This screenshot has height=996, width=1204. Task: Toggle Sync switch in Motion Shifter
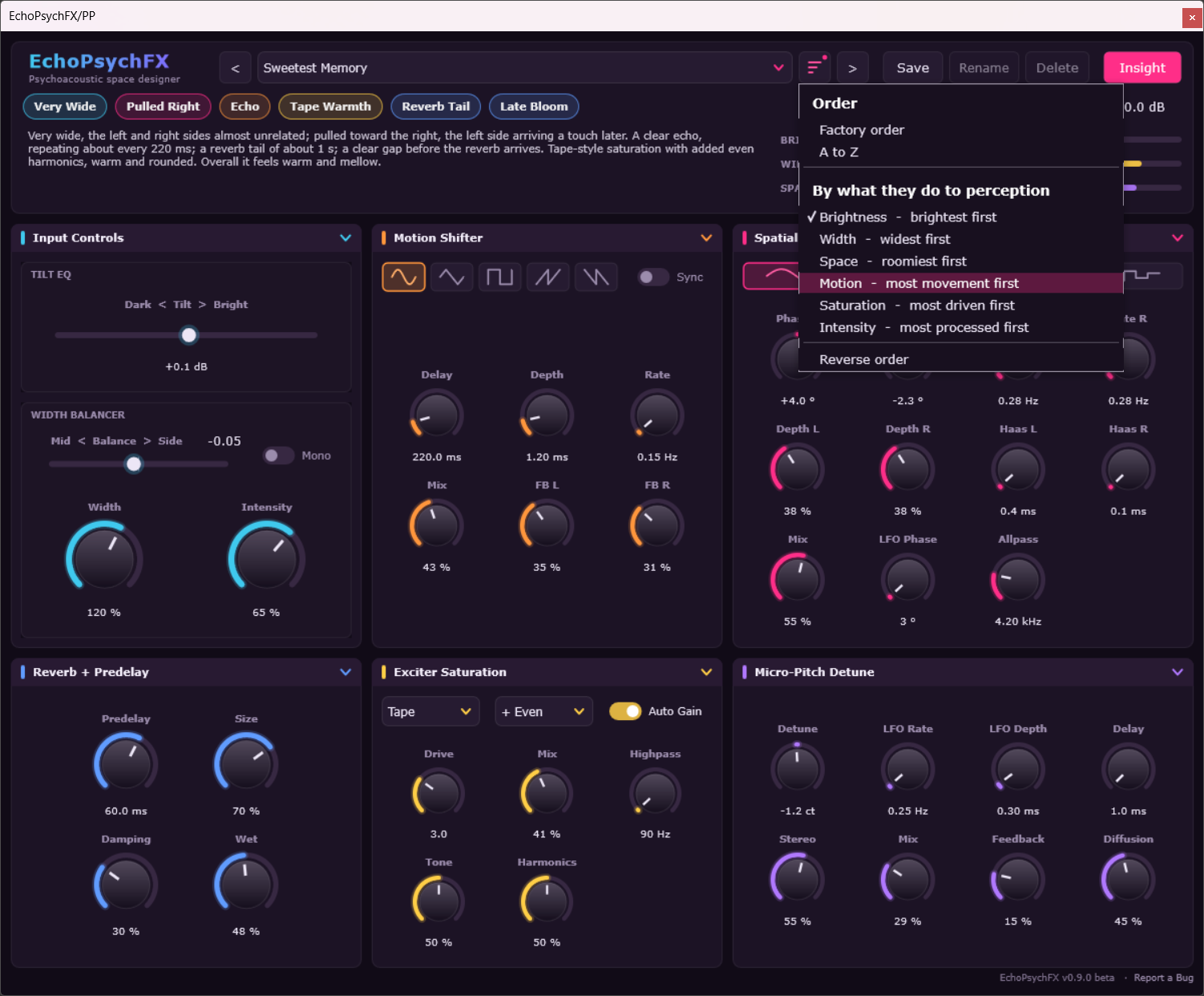click(x=653, y=277)
